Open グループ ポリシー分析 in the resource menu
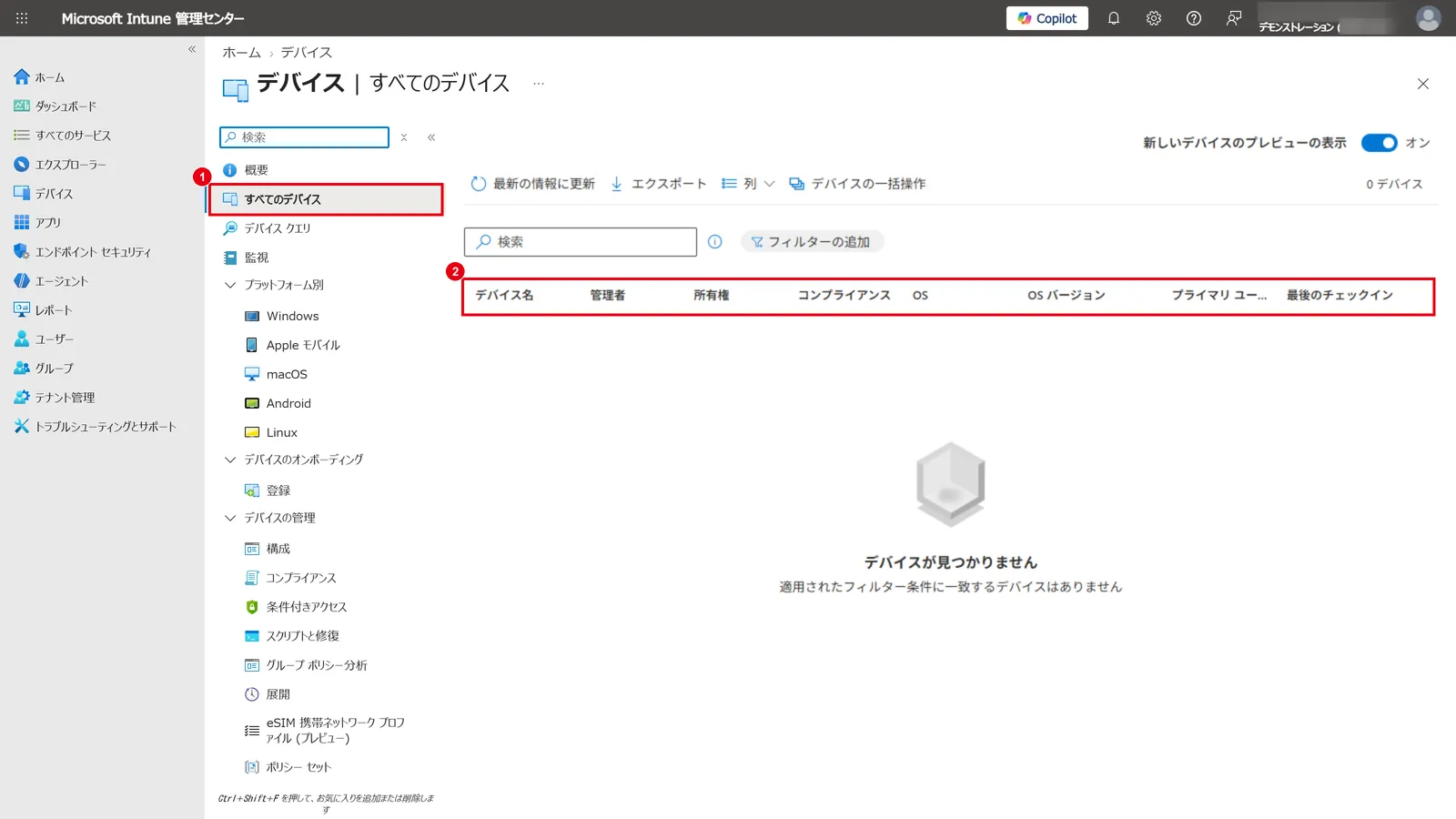 coord(306,665)
